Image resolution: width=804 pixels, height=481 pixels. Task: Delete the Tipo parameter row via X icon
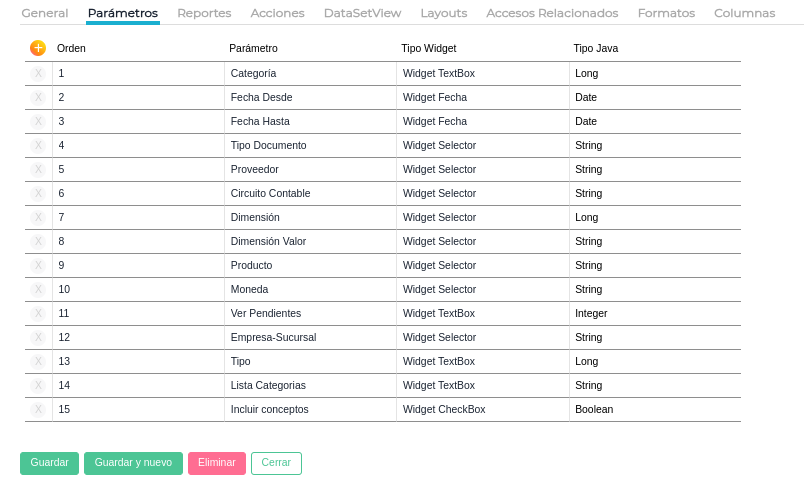38,361
